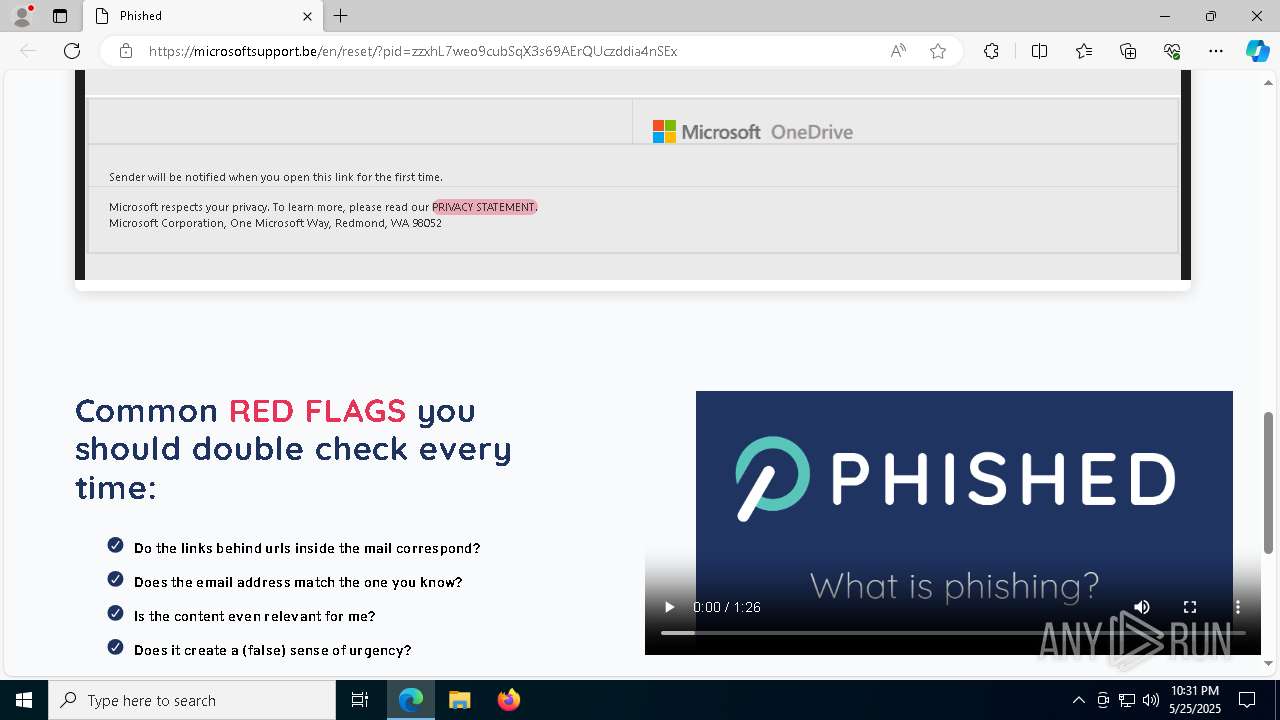This screenshot has width=1280, height=720.
Task: Open the system volume tray icon
Action: (1151, 700)
